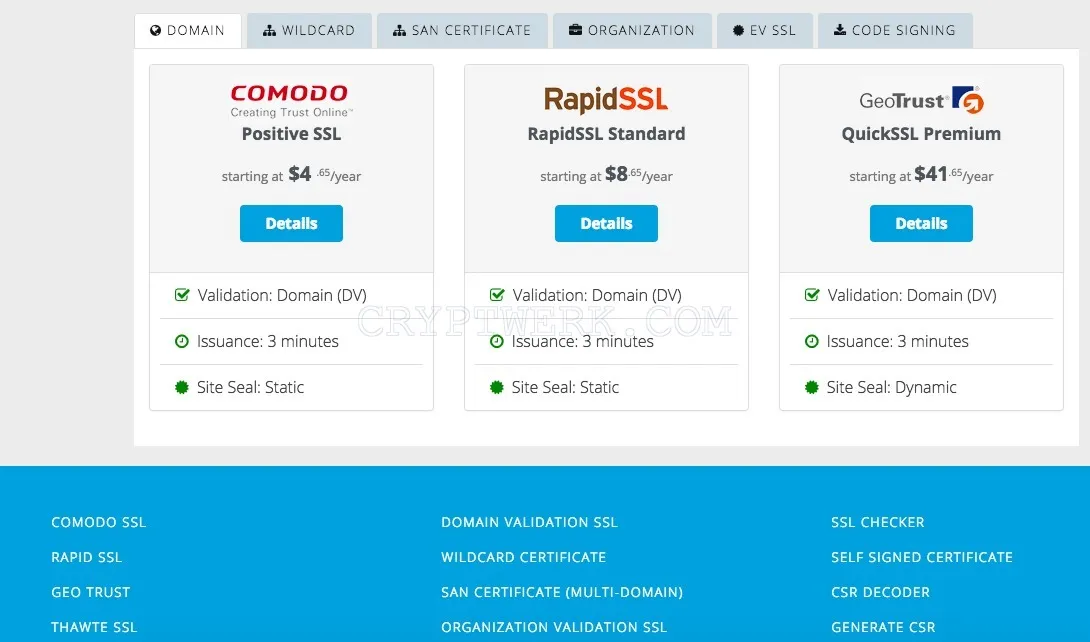The height and width of the screenshot is (642, 1090).
Task: Click the validation check icon under Positive SSL
Action: pos(182,295)
